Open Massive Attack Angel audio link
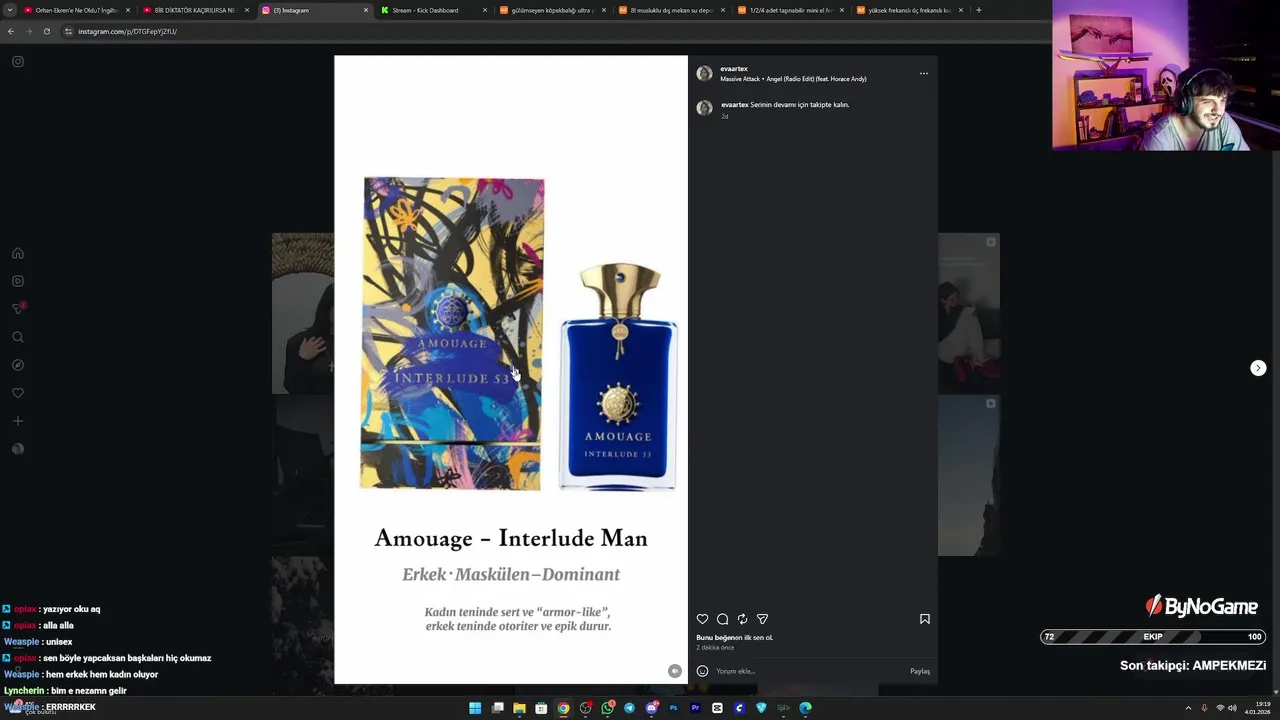Screen dimensions: 1280x720 click(793, 79)
